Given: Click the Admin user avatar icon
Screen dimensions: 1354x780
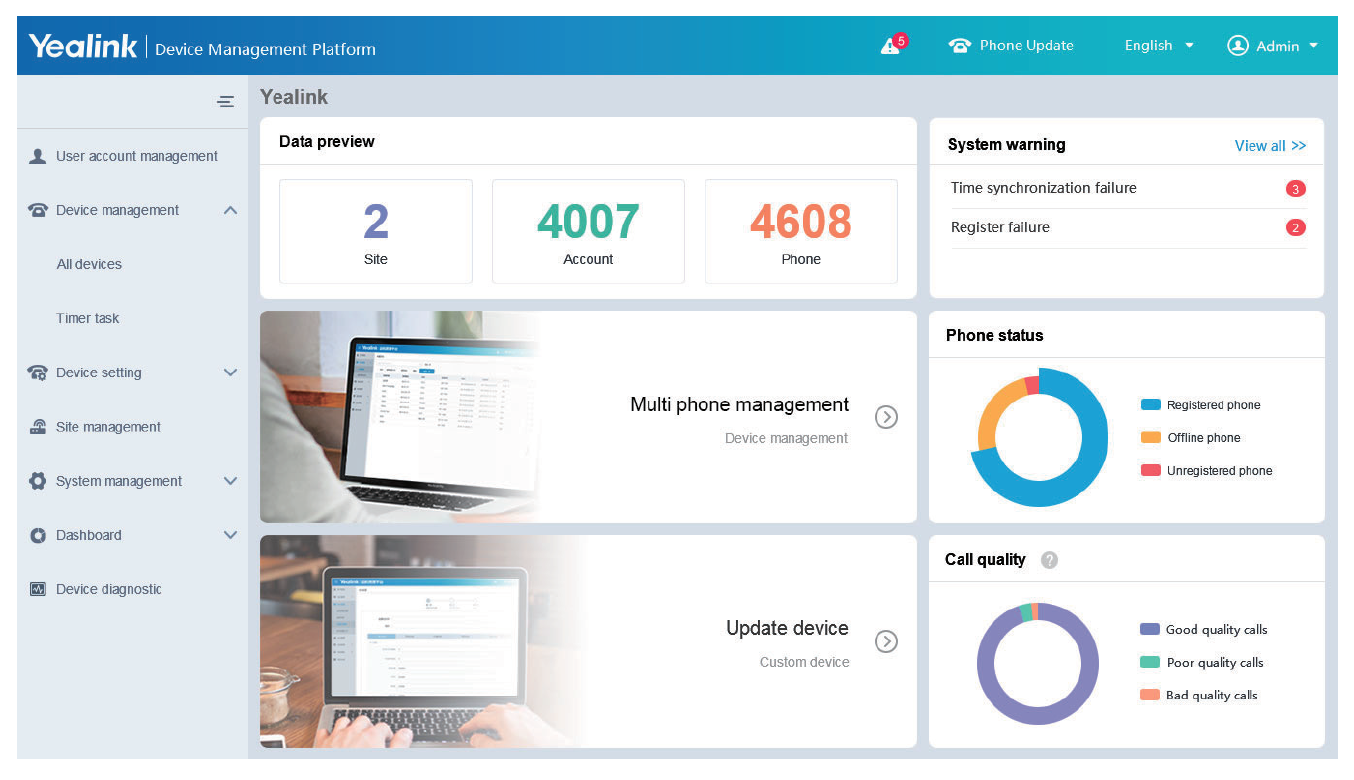Looking at the screenshot, I should [1238, 46].
